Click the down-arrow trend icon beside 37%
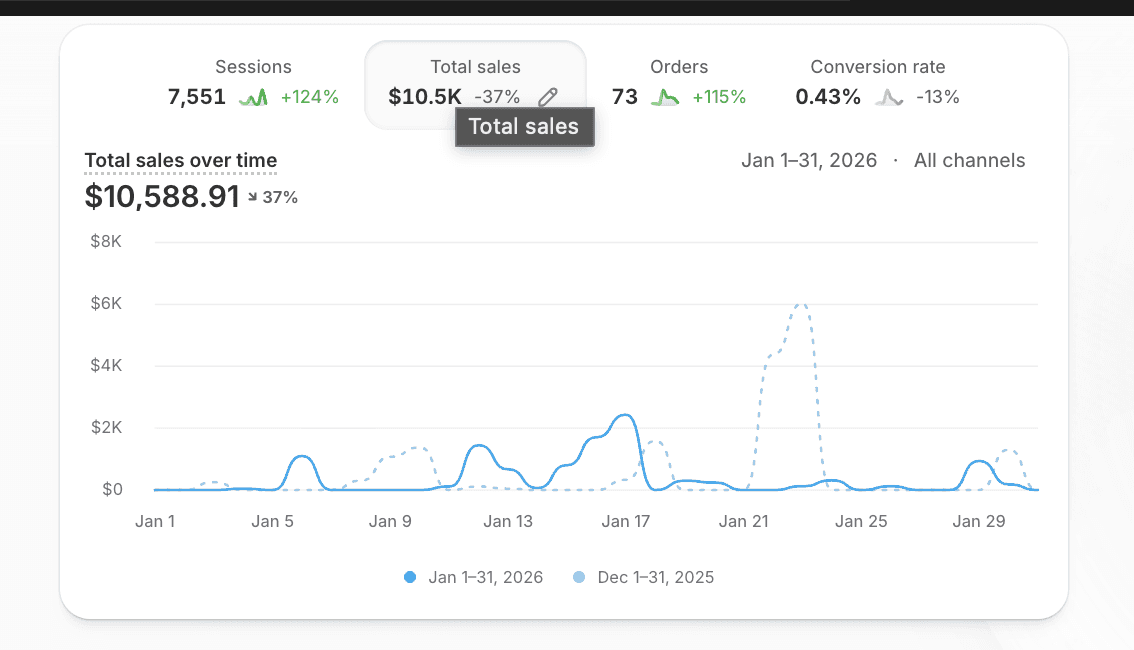The image size is (1134, 650). [252, 197]
